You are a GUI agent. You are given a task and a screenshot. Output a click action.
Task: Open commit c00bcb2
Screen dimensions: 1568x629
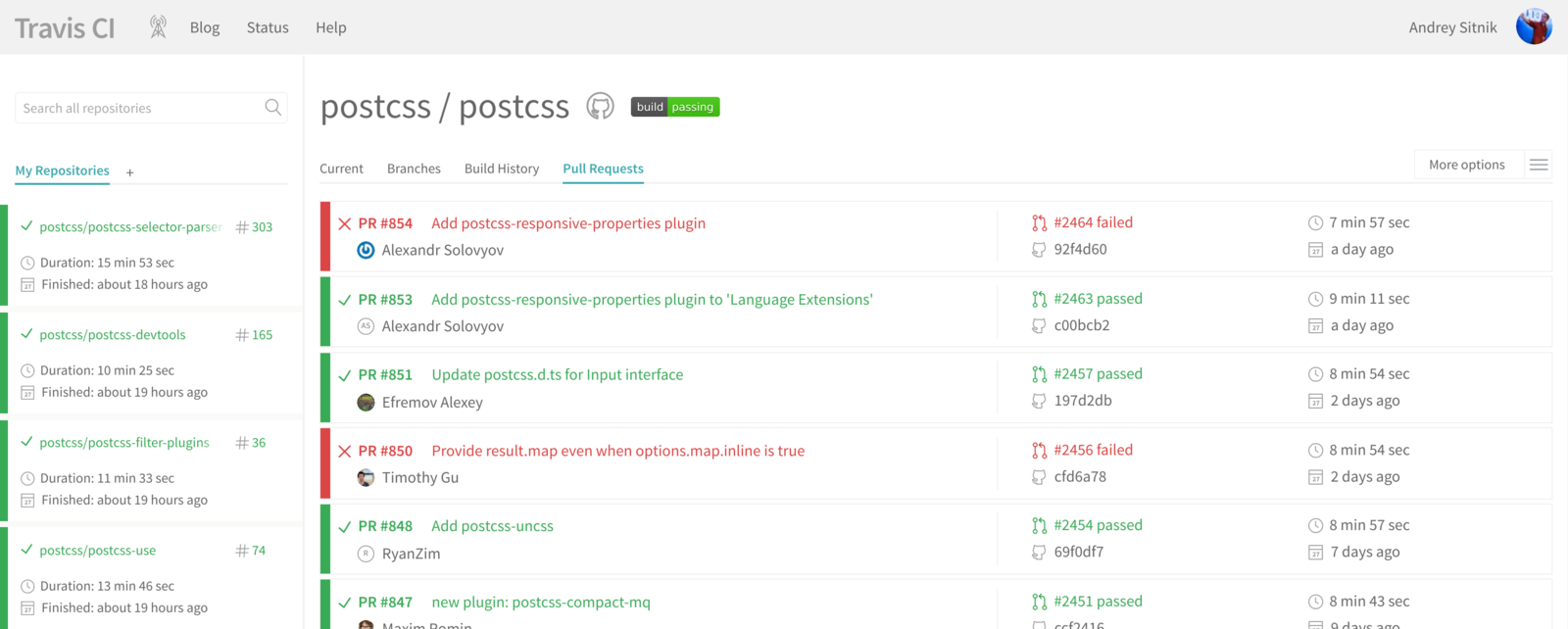click(x=1082, y=325)
